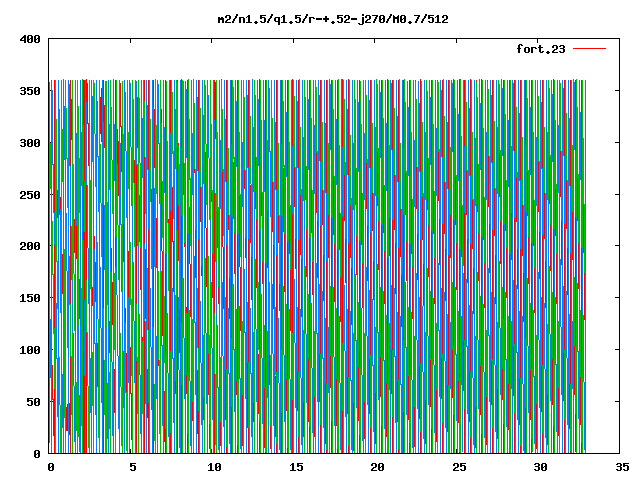
Task: Click the x-axis label 35
Action: [622, 467]
